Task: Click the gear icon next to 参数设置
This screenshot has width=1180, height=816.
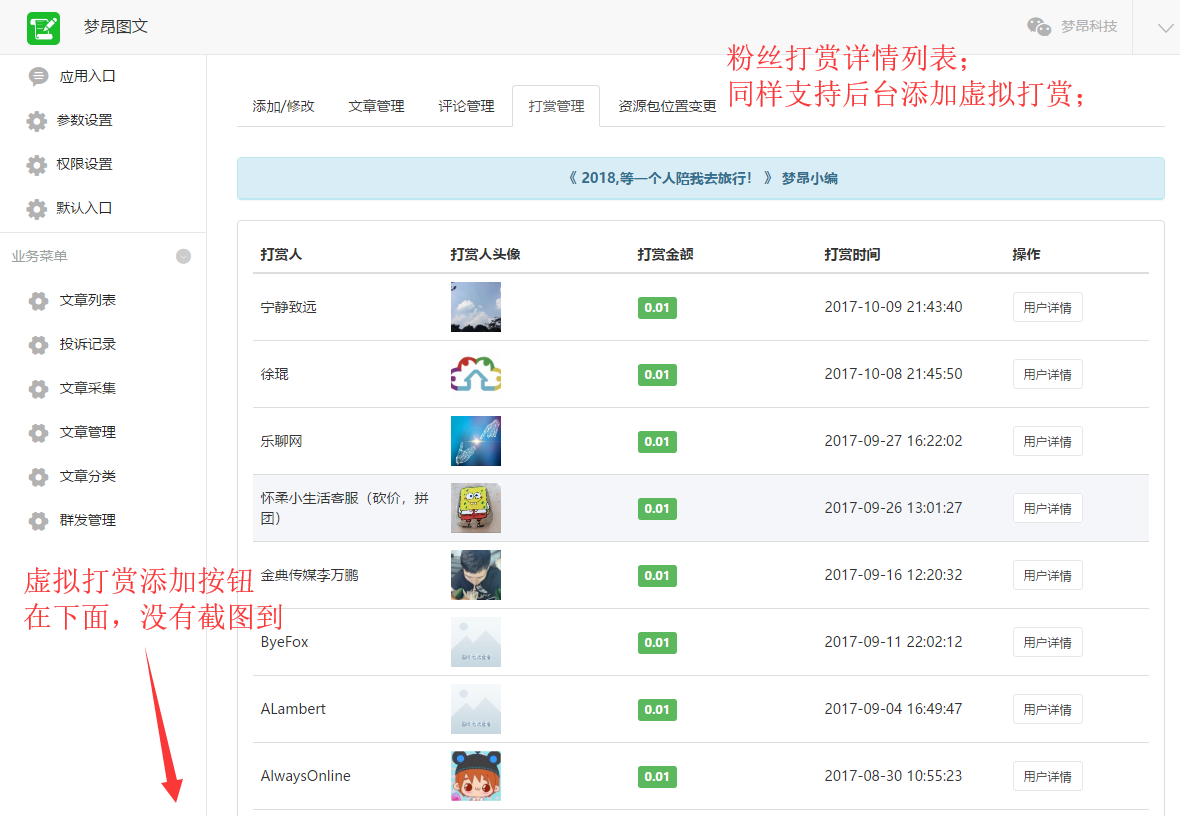Action: click(36, 120)
